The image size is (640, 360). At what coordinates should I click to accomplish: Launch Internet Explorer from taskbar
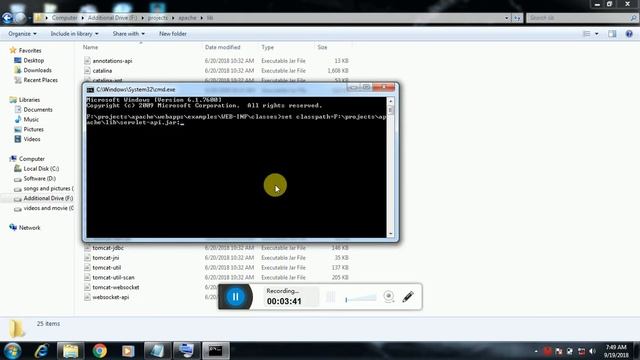(42, 351)
